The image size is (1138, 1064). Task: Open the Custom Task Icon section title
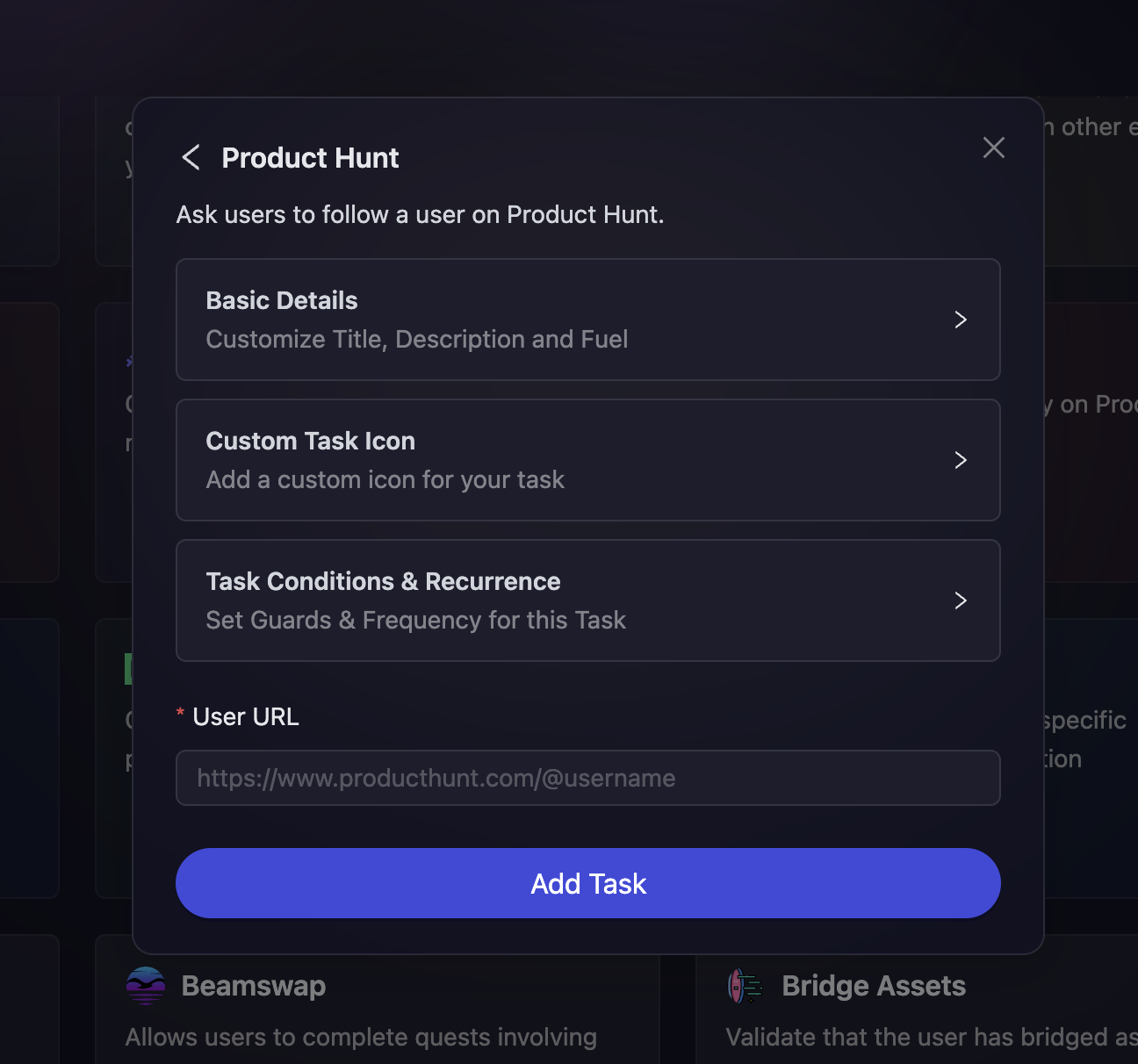tap(310, 442)
